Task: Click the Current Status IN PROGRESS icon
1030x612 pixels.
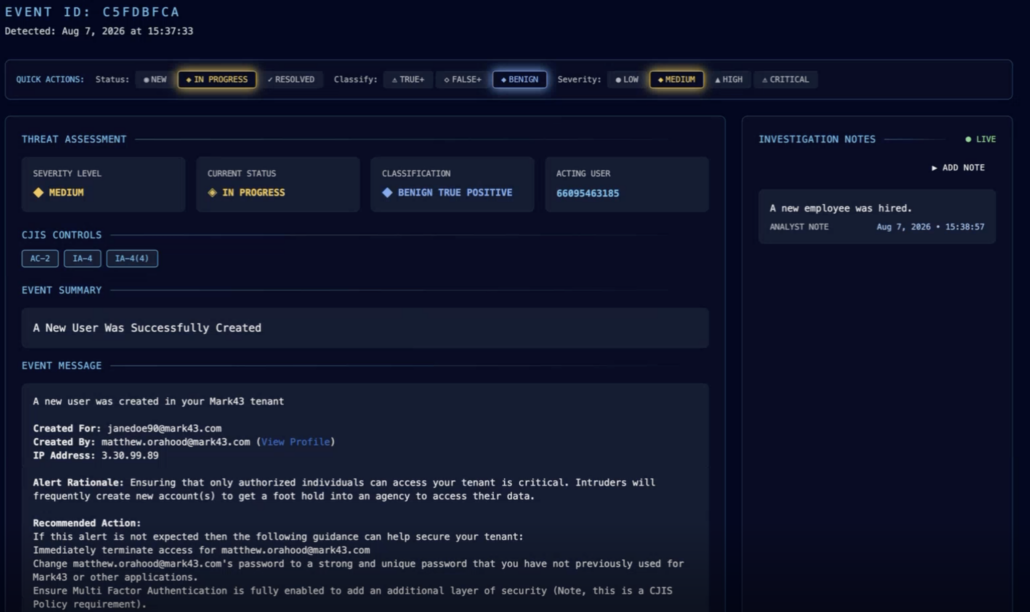Action: point(212,192)
